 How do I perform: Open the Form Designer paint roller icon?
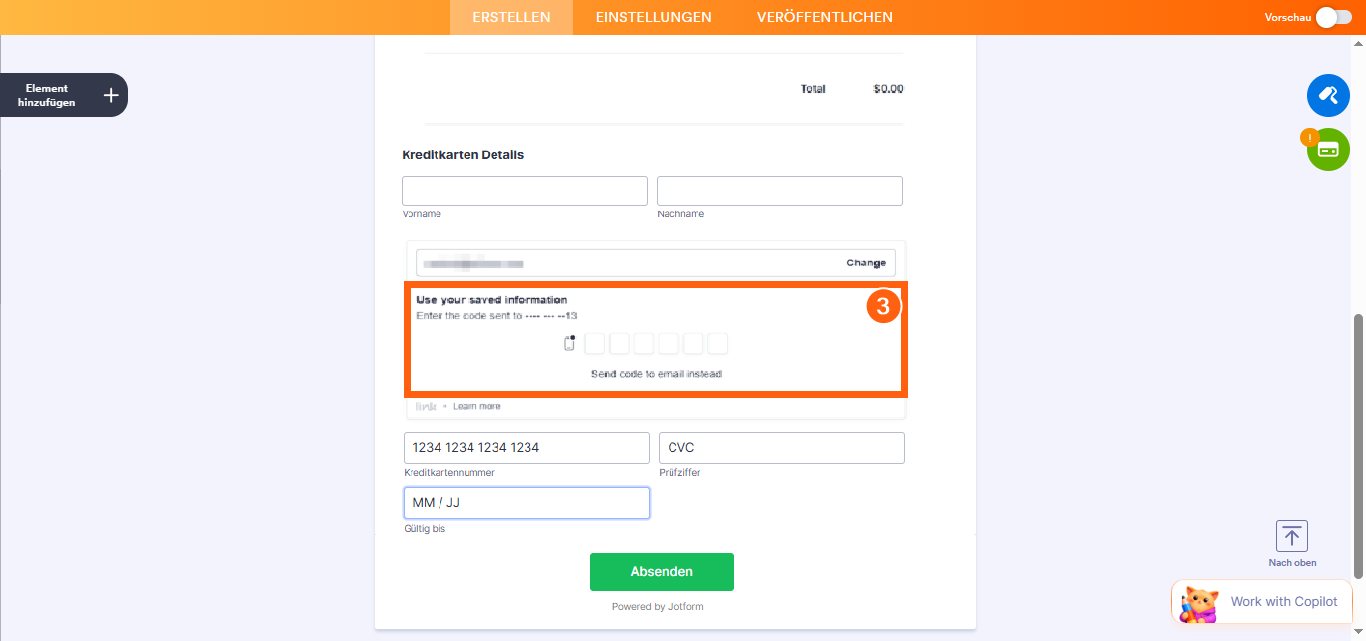1328,95
